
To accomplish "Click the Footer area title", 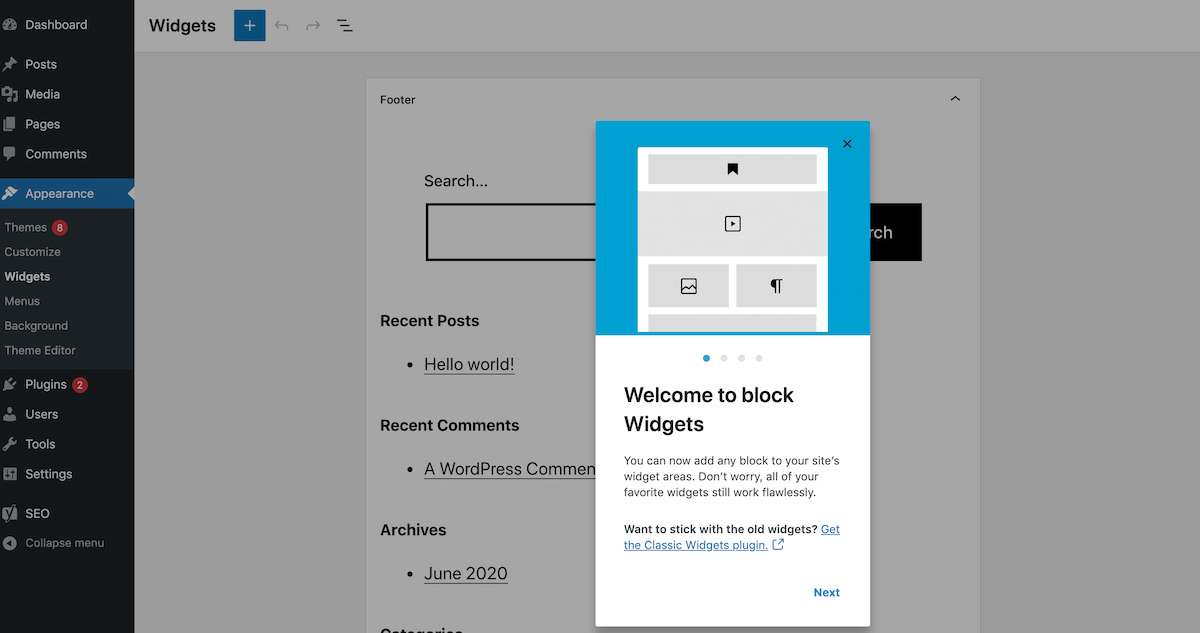I will [x=398, y=100].
